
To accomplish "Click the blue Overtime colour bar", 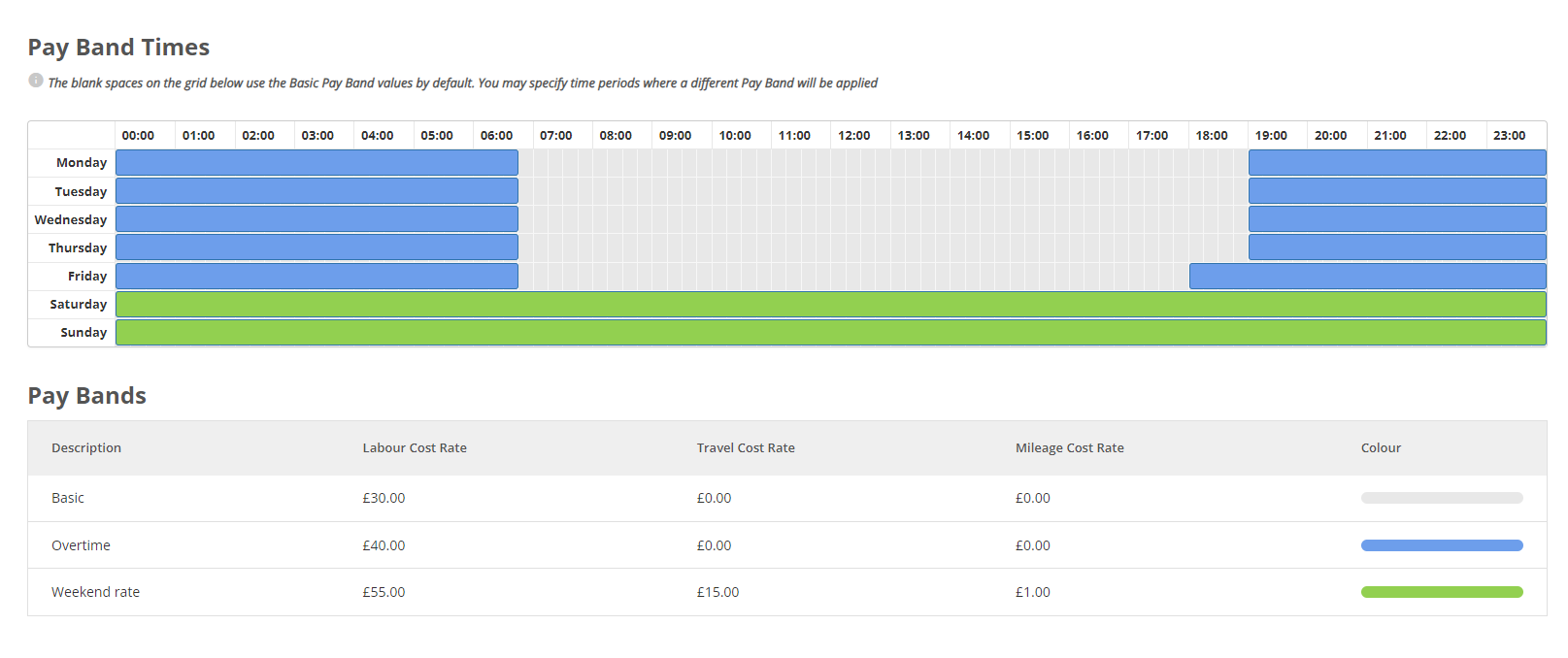I will coord(1442,545).
